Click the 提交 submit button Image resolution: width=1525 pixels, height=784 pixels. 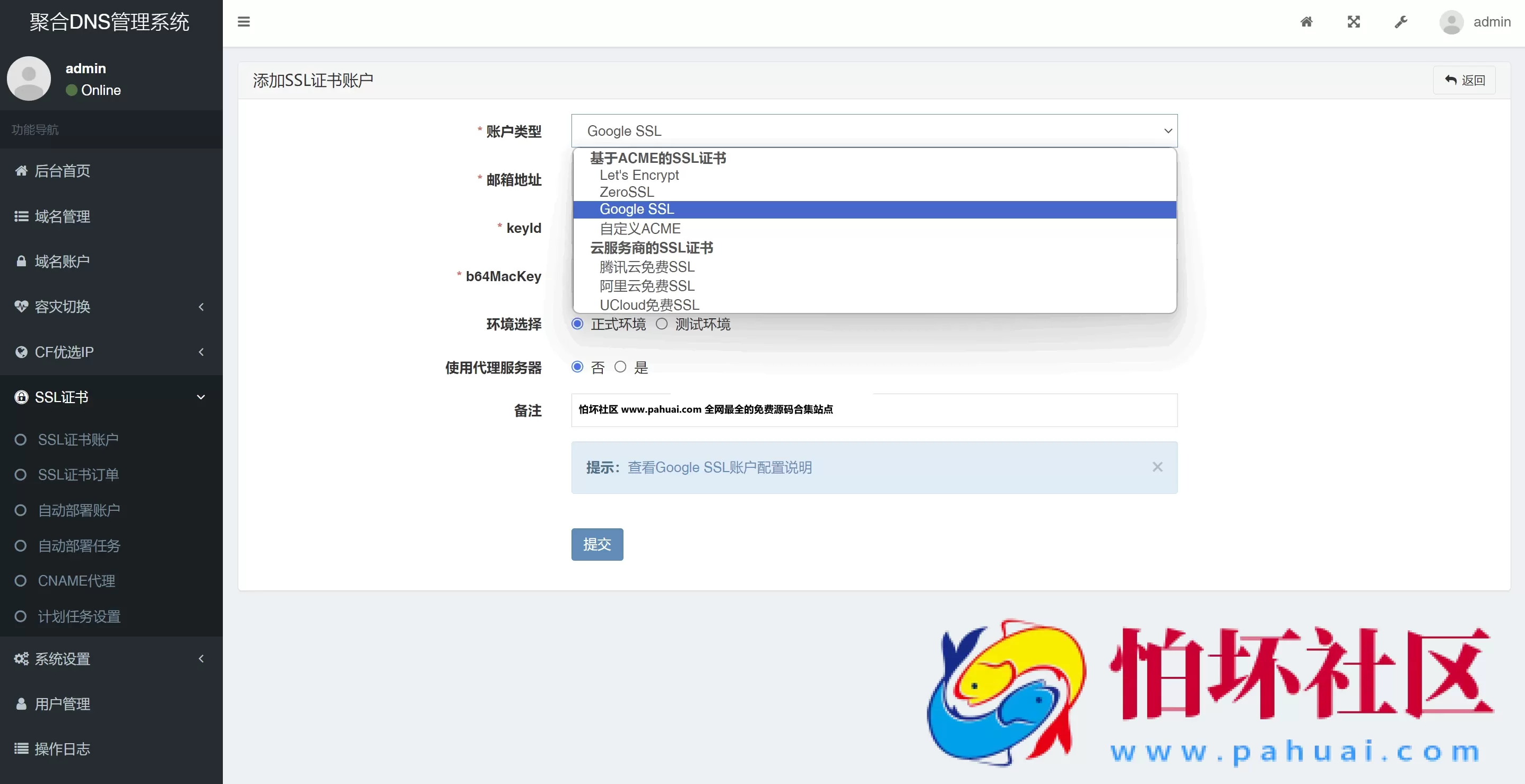pos(597,544)
